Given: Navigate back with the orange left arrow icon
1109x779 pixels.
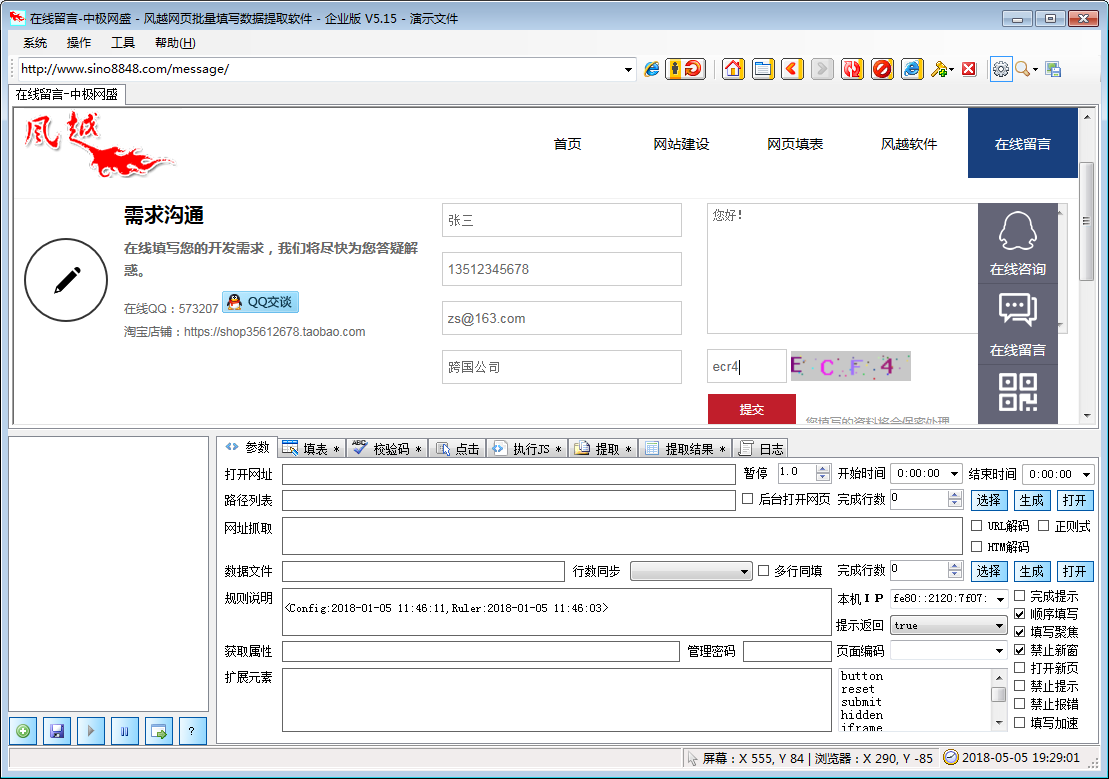Looking at the screenshot, I should click(x=792, y=69).
